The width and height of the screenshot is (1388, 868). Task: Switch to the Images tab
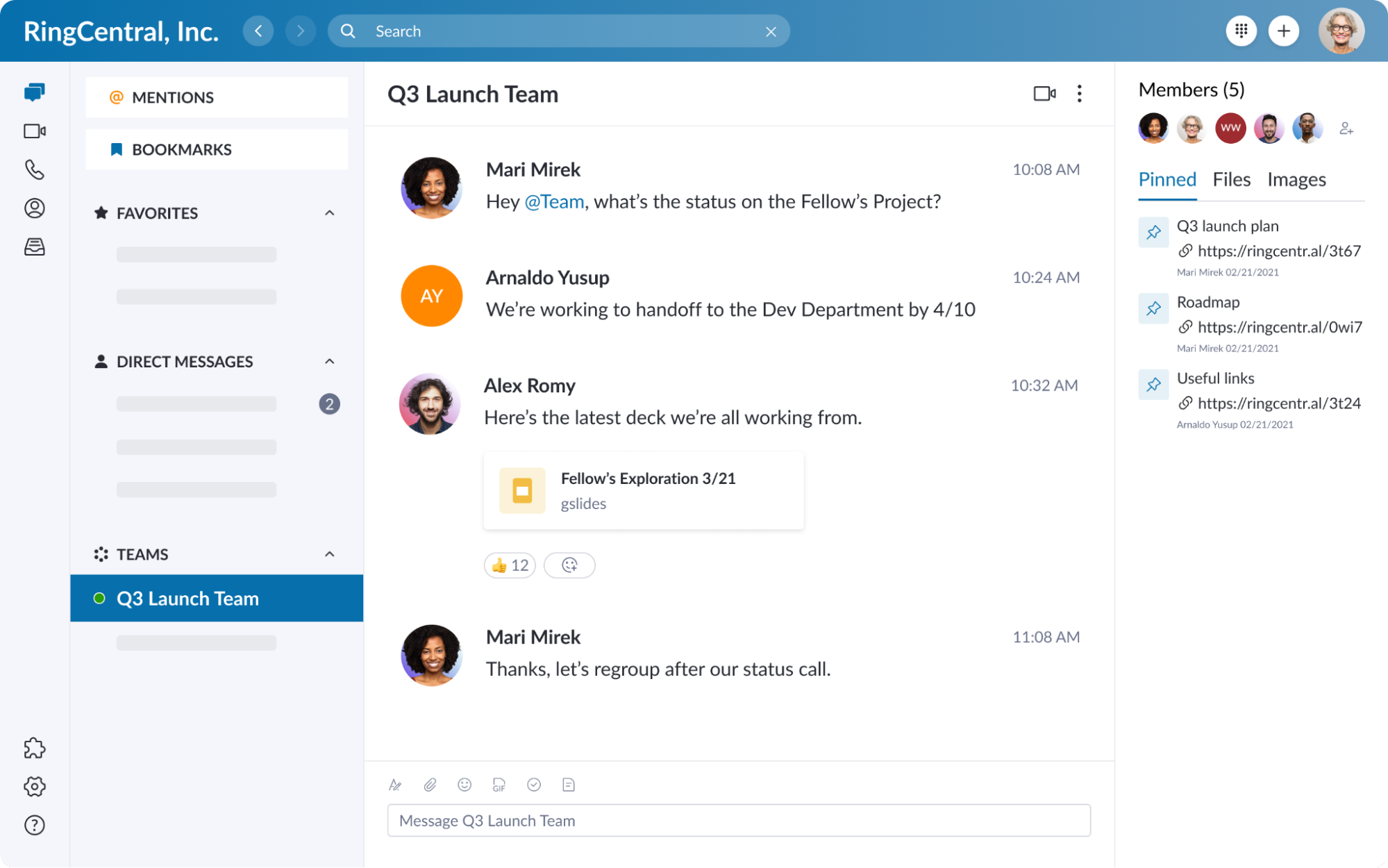(x=1296, y=179)
